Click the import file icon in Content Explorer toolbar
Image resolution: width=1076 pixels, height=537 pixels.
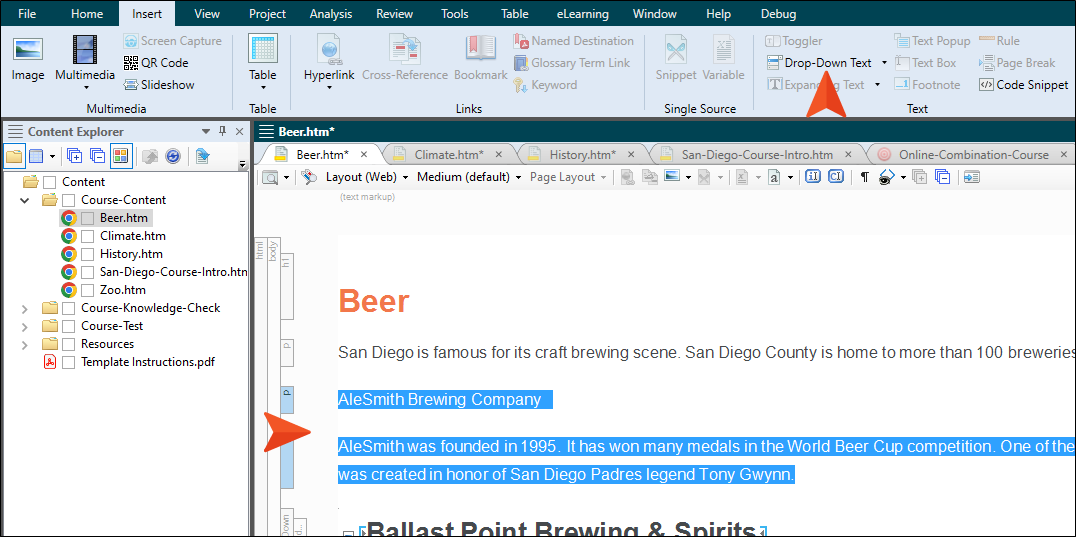coord(202,156)
